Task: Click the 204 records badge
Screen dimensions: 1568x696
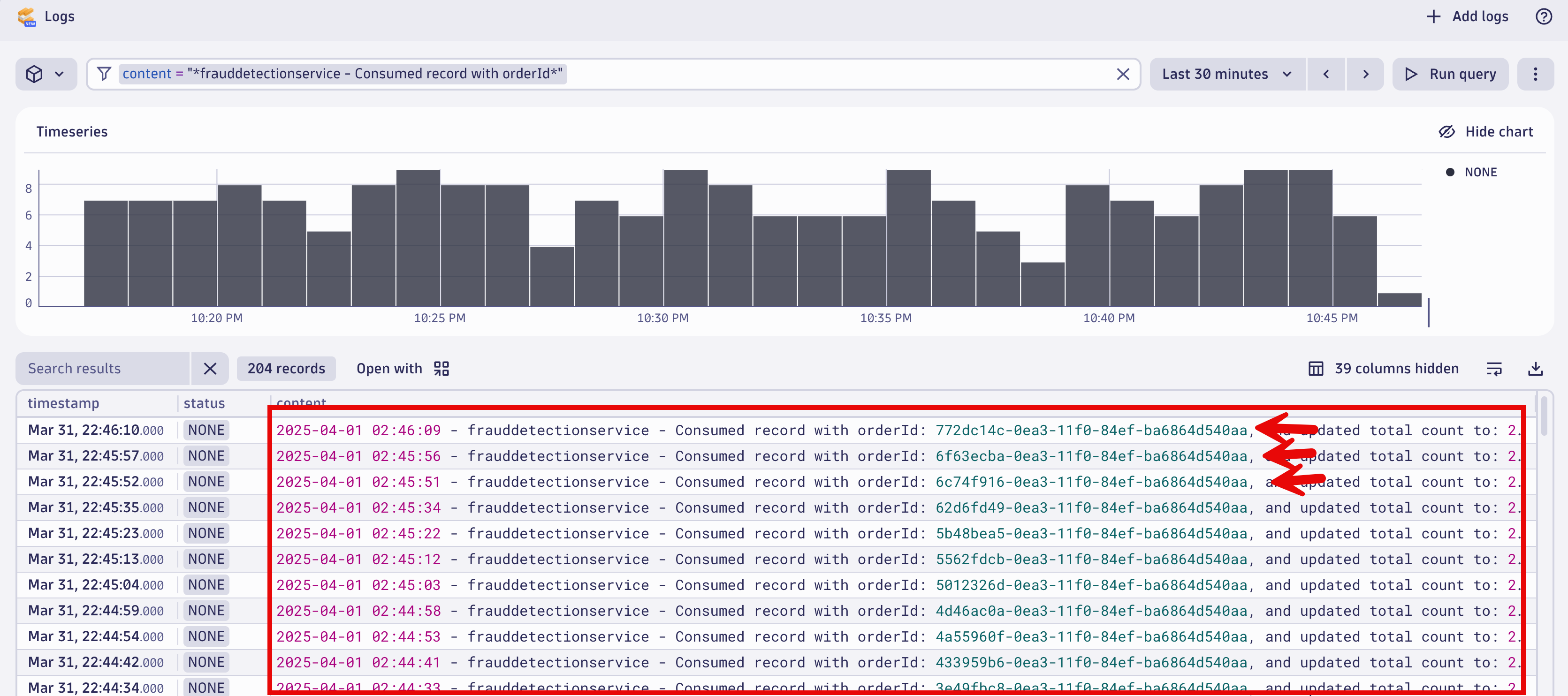Action: coord(286,368)
